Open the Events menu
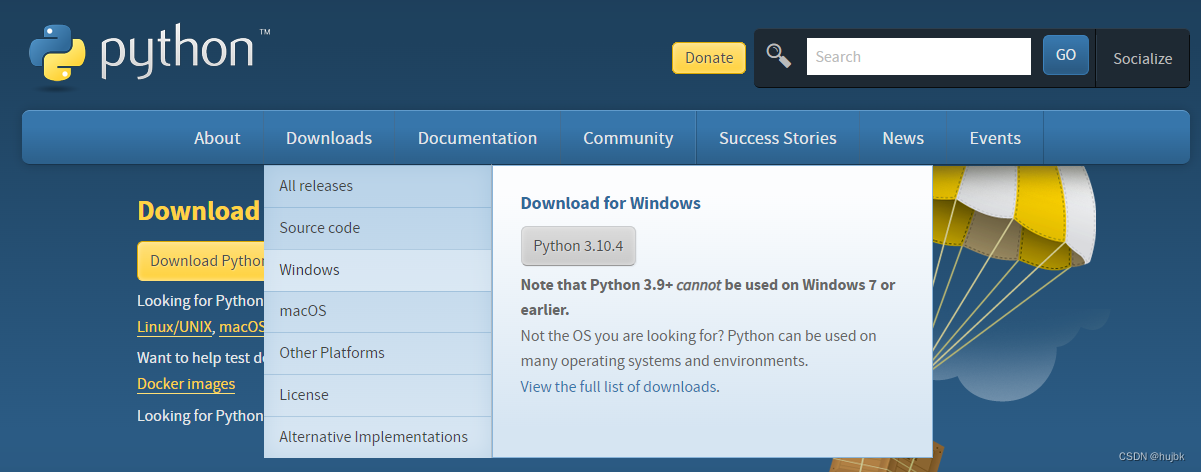Image resolution: width=1201 pixels, height=472 pixels. (995, 138)
